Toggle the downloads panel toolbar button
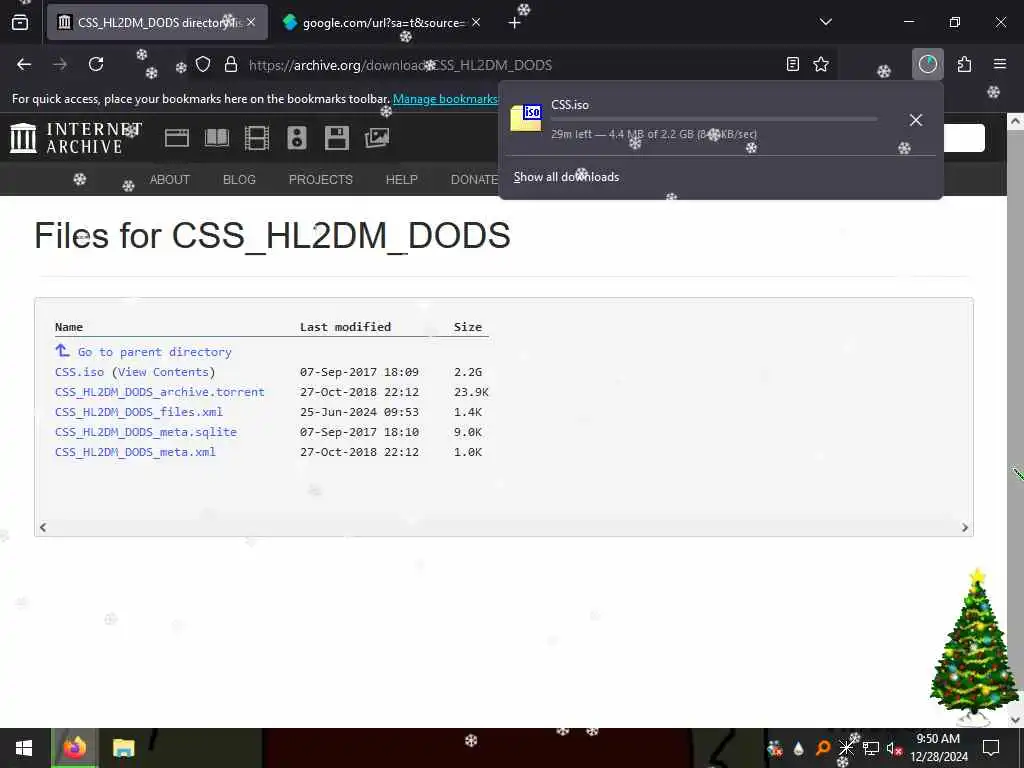 927,64
